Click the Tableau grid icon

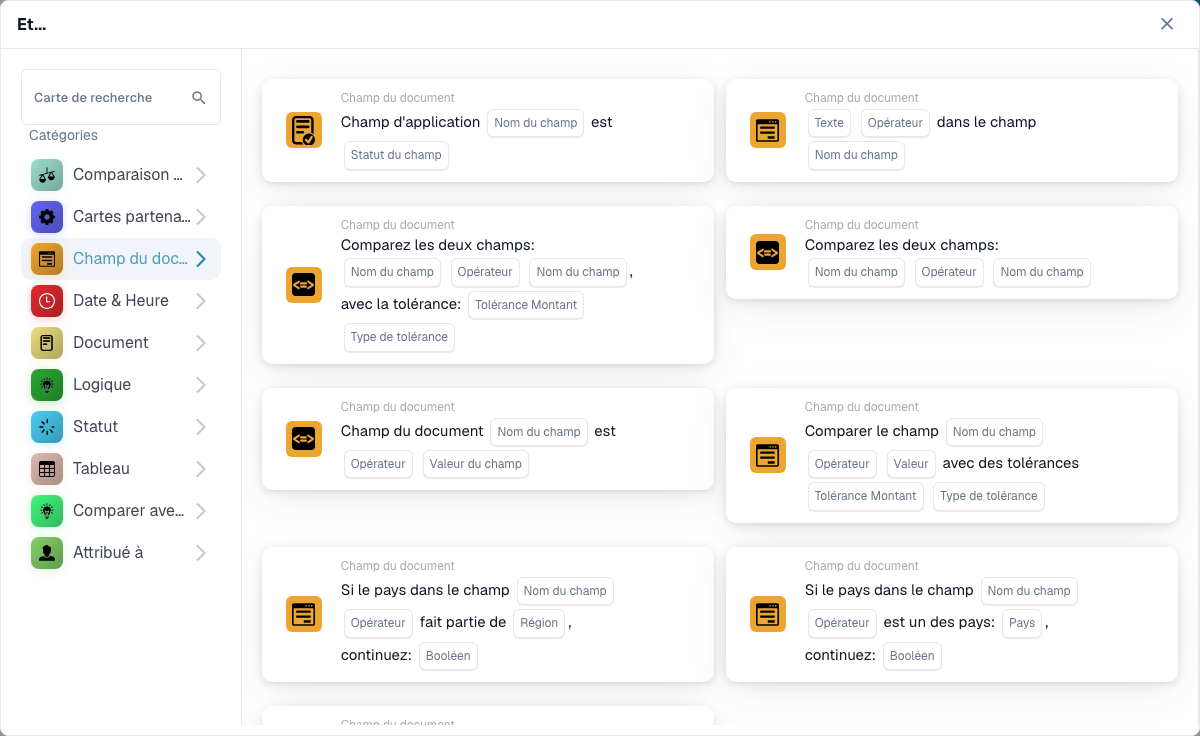coord(47,469)
